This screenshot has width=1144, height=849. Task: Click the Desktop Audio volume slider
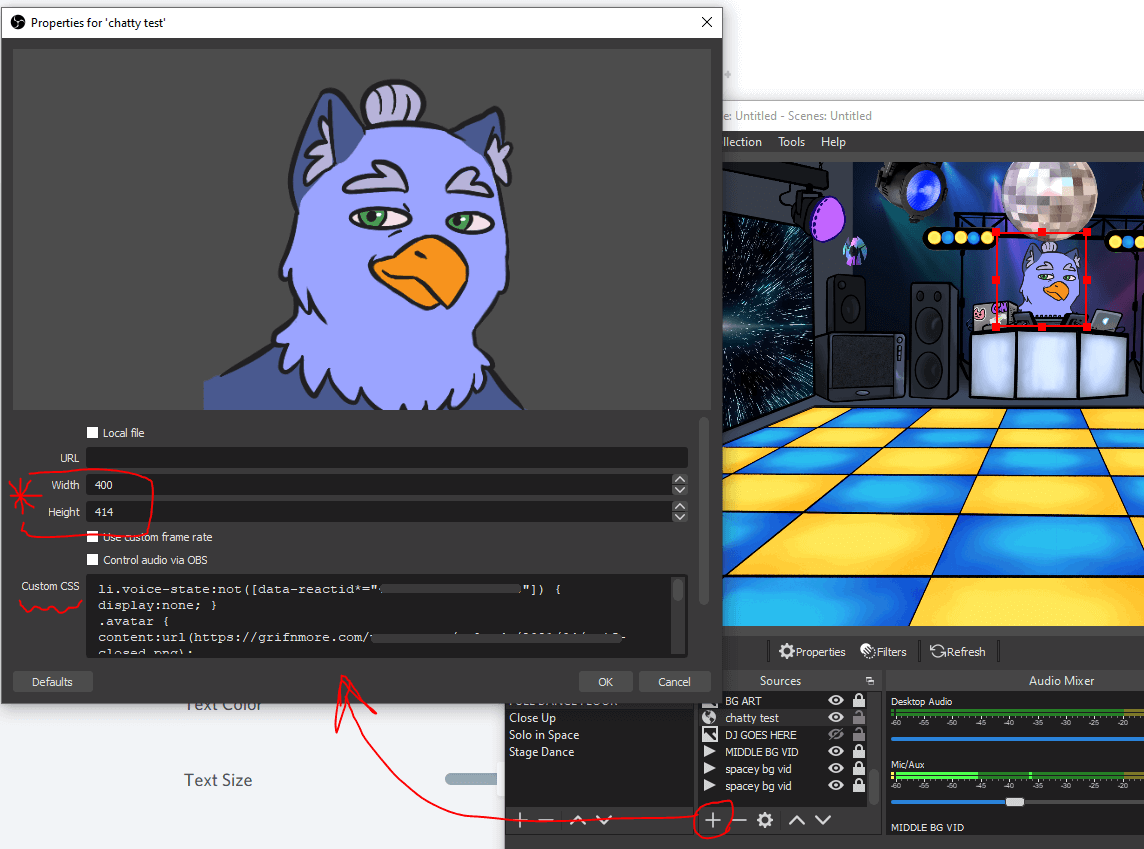[x=1017, y=739]
